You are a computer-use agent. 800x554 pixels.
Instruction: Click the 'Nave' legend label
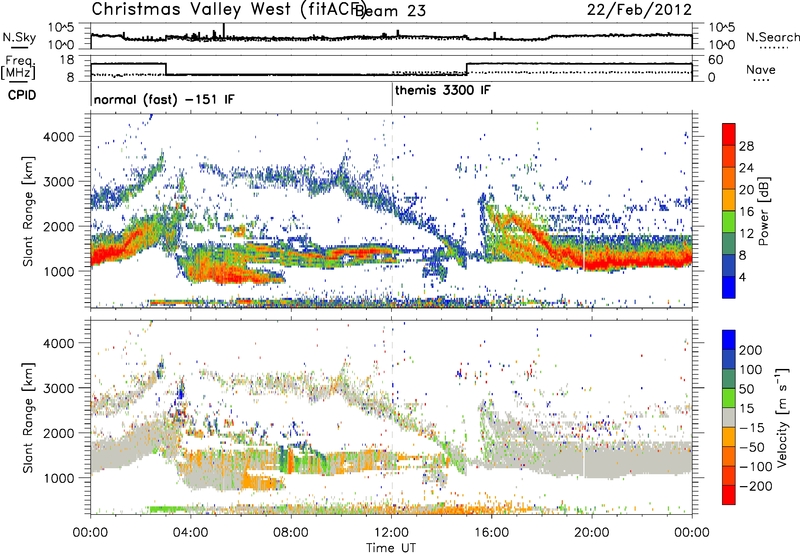(760, 69)
